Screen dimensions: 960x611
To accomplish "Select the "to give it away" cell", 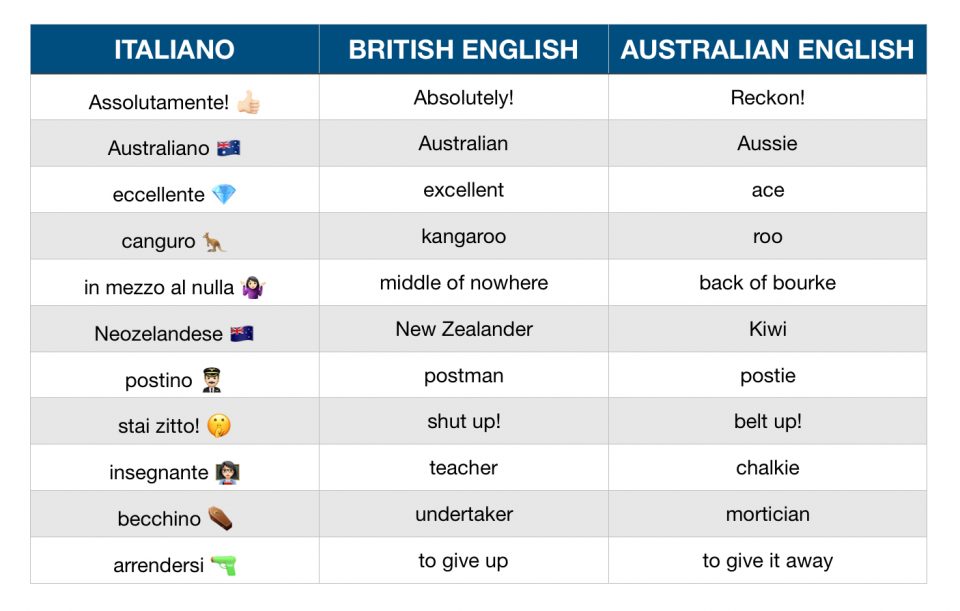I will (x=767, y=561).
